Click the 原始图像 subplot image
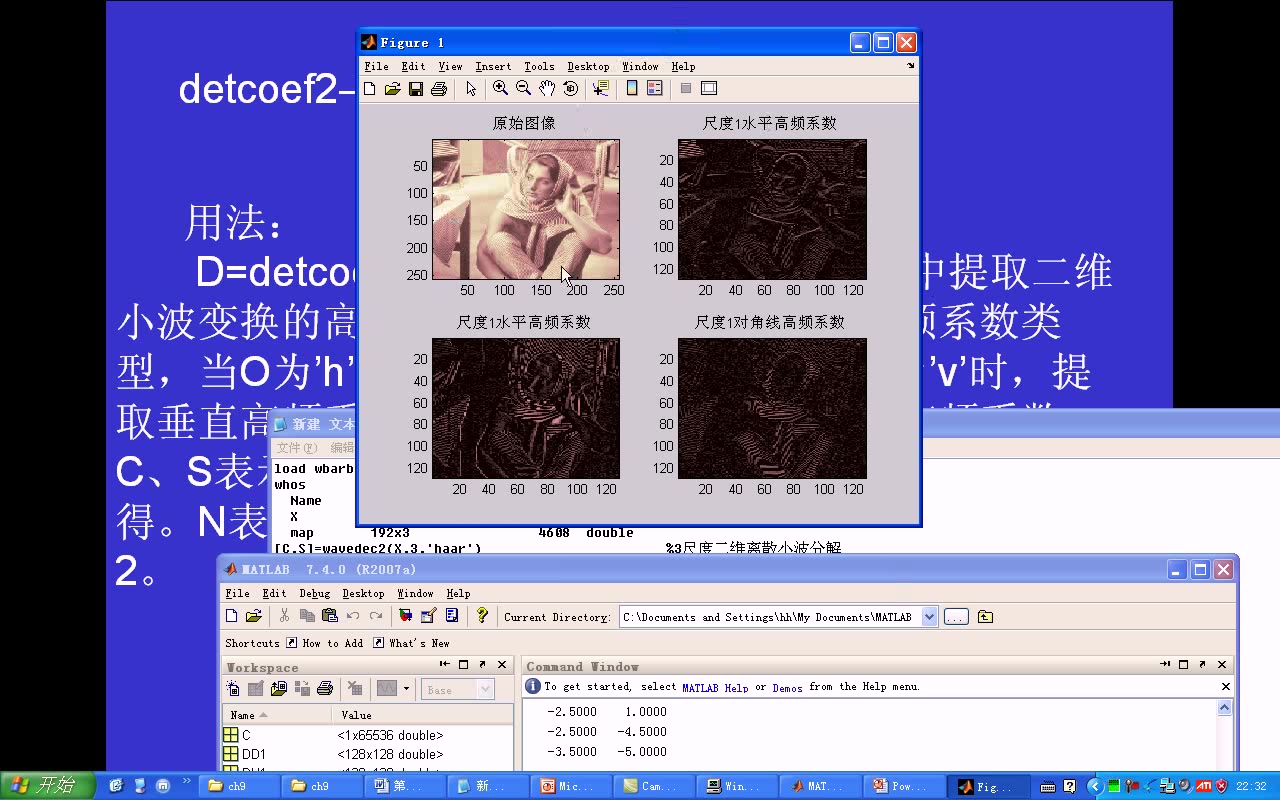1280x800 pixels. 526,209
